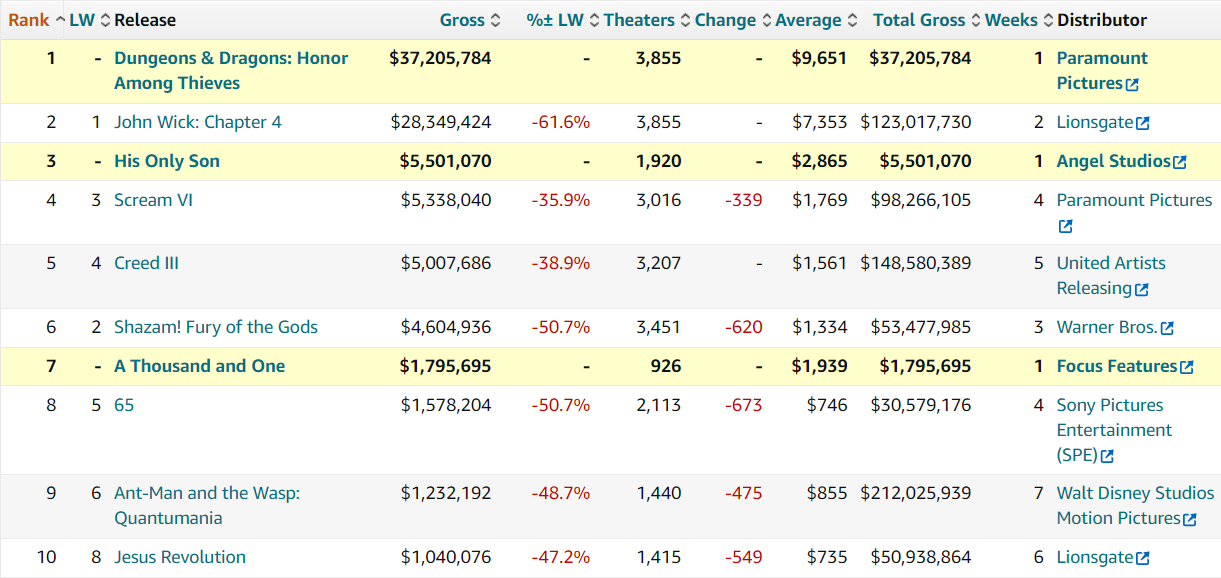Open Paramount Pictures distributor link in Scream VI row

pos(1134,200)
